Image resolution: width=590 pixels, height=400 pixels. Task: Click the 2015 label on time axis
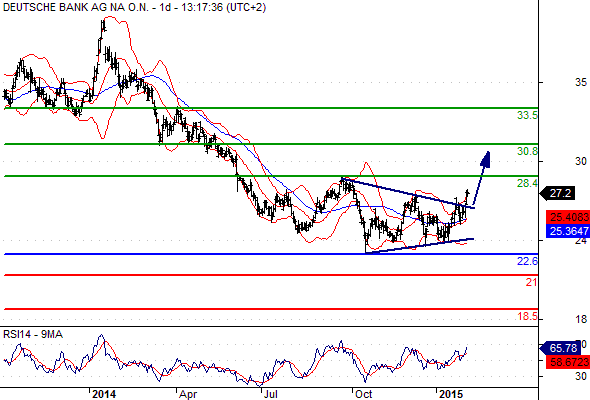(451, 394)
